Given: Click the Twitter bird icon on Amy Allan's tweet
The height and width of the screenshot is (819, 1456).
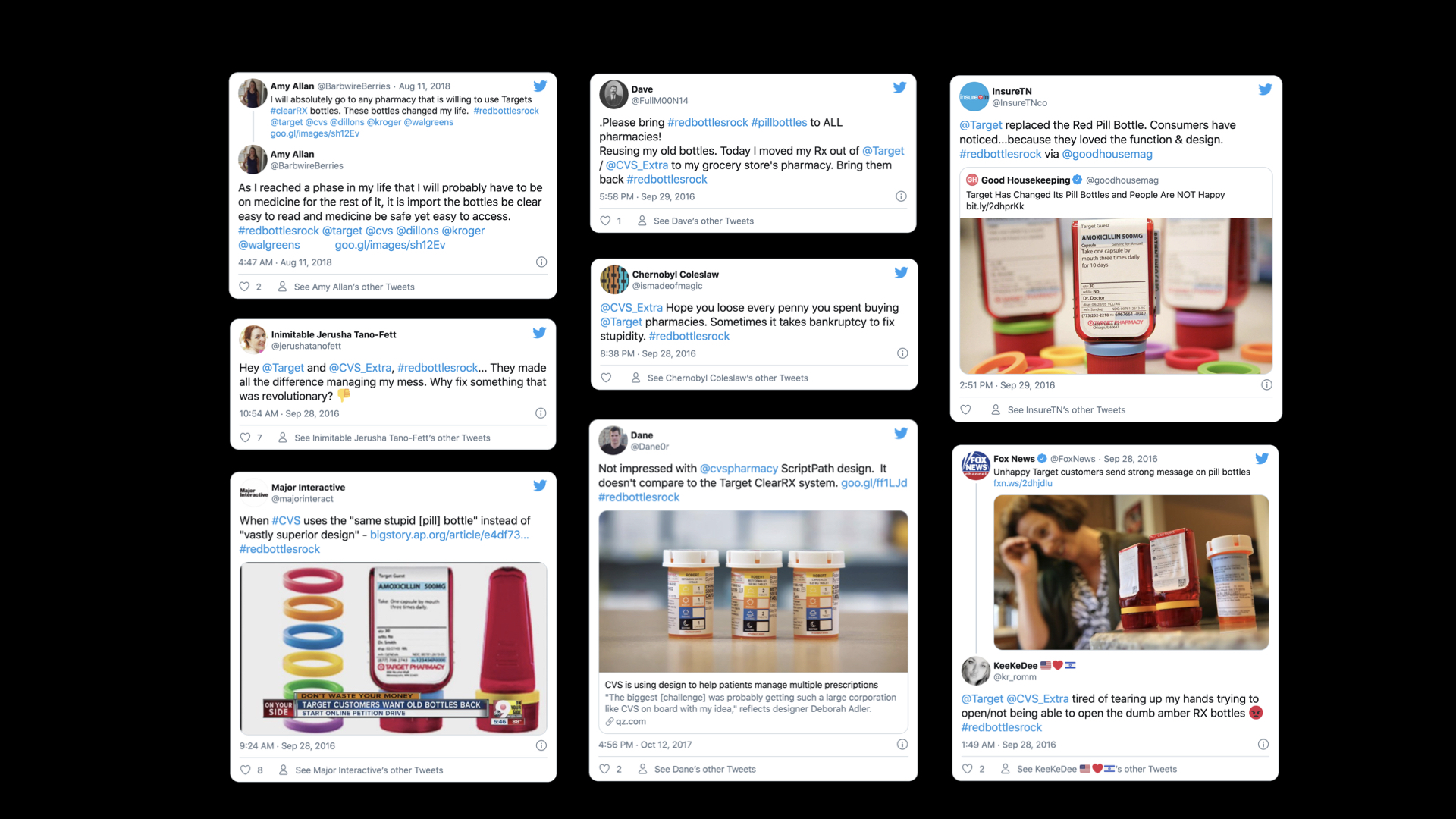Looking at the screenshot, I should (x=540, y=86).
